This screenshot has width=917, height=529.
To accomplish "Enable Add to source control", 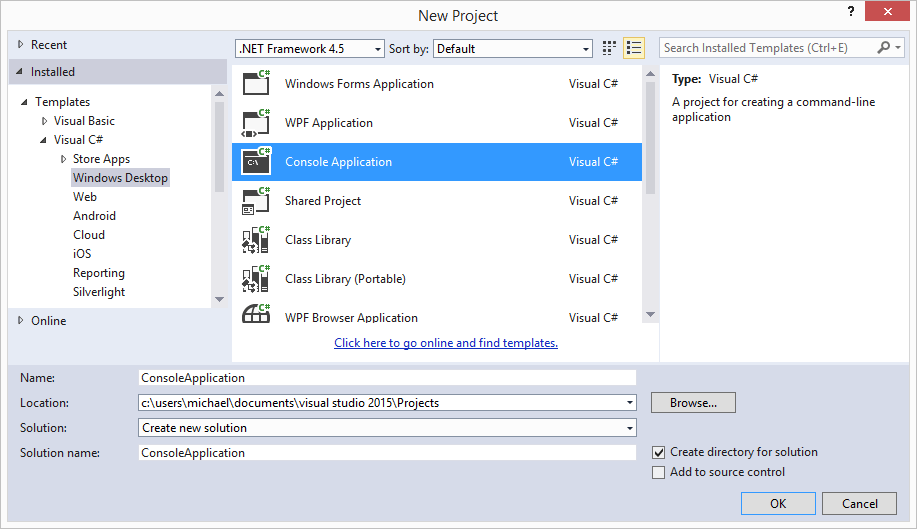I will 659,472.
